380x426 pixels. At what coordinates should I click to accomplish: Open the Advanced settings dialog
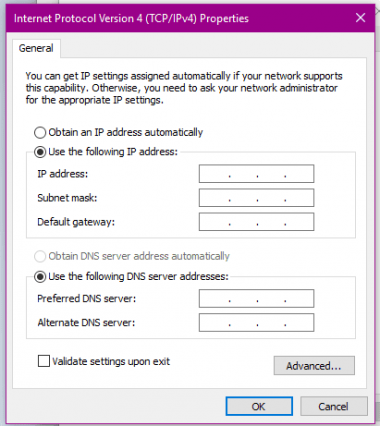(x=314, y=366)
